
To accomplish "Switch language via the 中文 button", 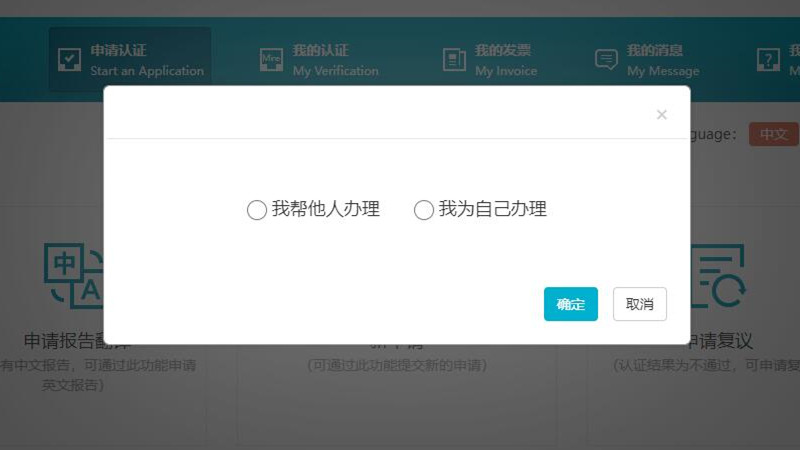I will [x=773, y=134].
